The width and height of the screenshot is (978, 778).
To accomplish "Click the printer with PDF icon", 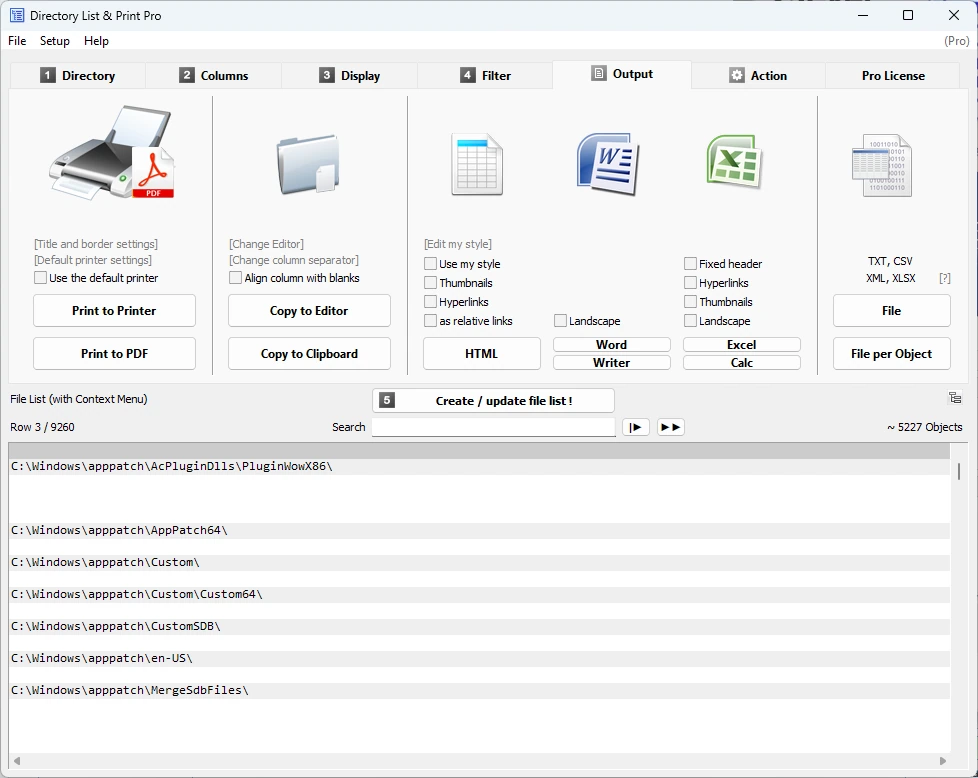I will 112,153.
